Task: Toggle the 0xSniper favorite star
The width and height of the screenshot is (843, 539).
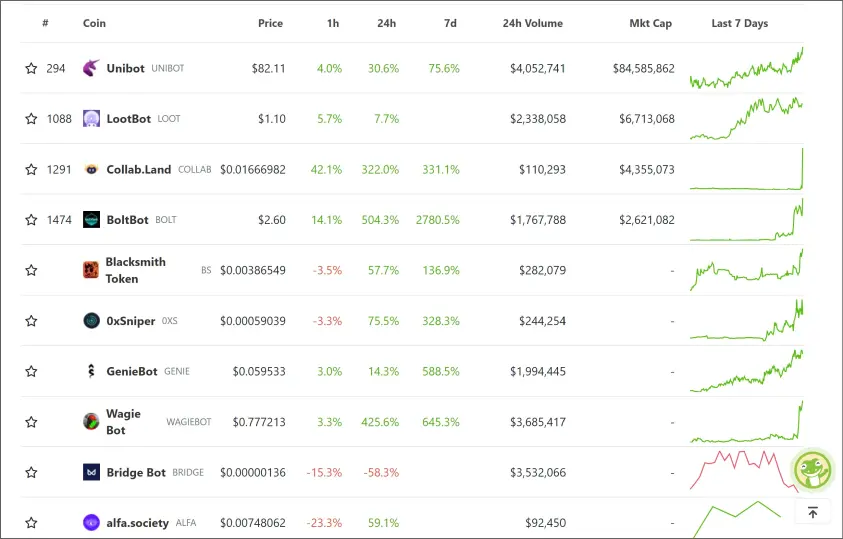Action: [31, 321]
